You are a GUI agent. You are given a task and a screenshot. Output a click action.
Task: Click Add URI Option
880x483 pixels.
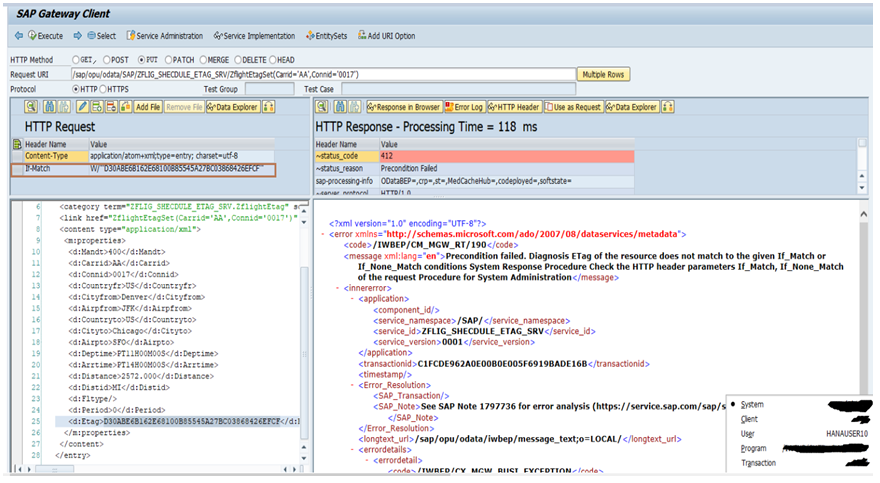387,36
